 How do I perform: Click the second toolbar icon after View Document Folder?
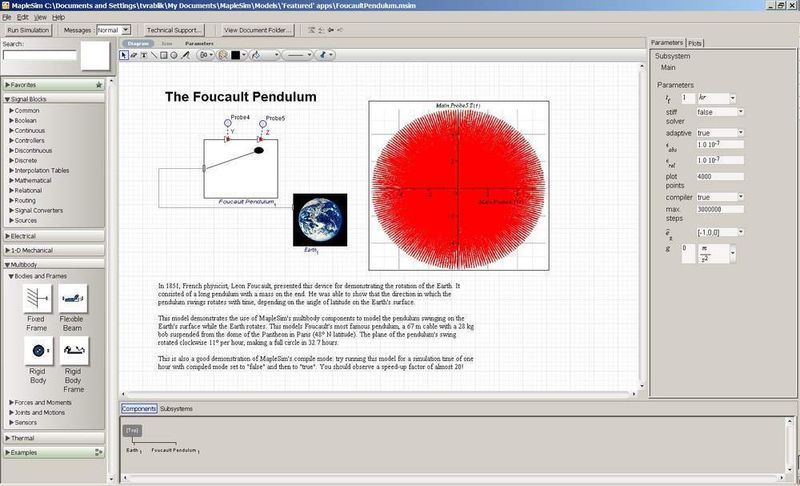(x=321, y=30)
